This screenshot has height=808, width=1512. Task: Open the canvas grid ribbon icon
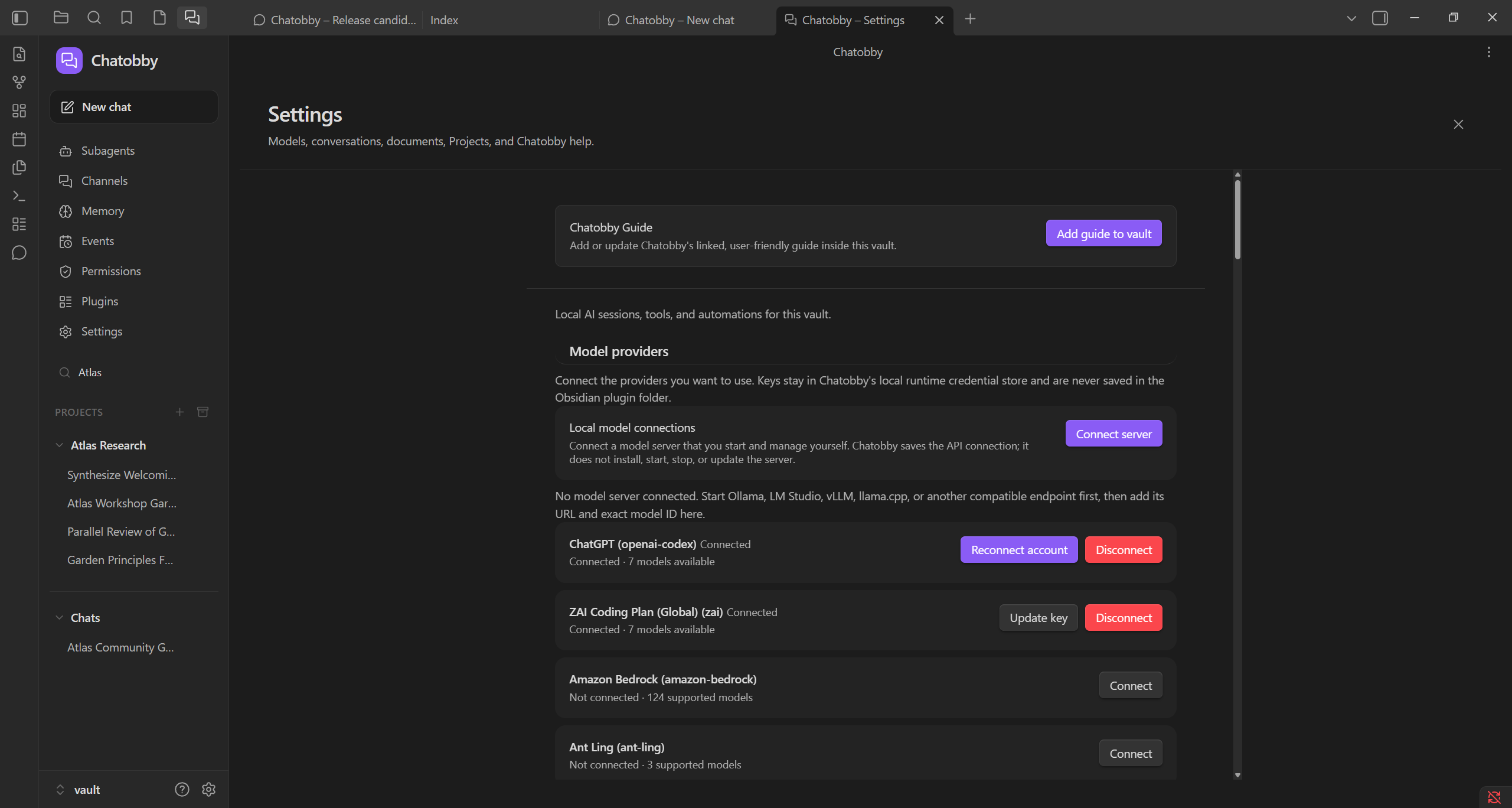point(19,110)
